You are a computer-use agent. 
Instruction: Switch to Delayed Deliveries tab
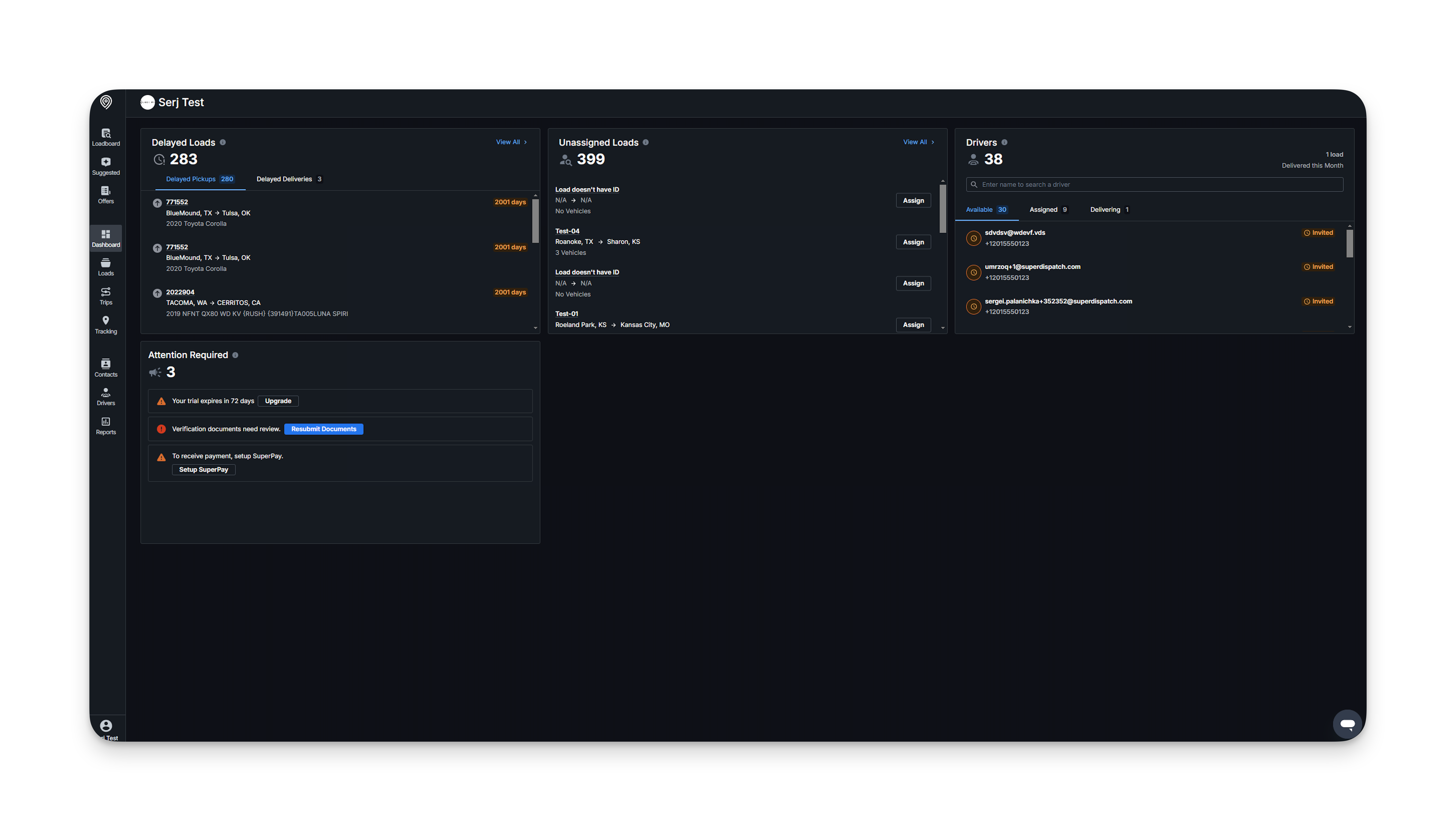289,179
